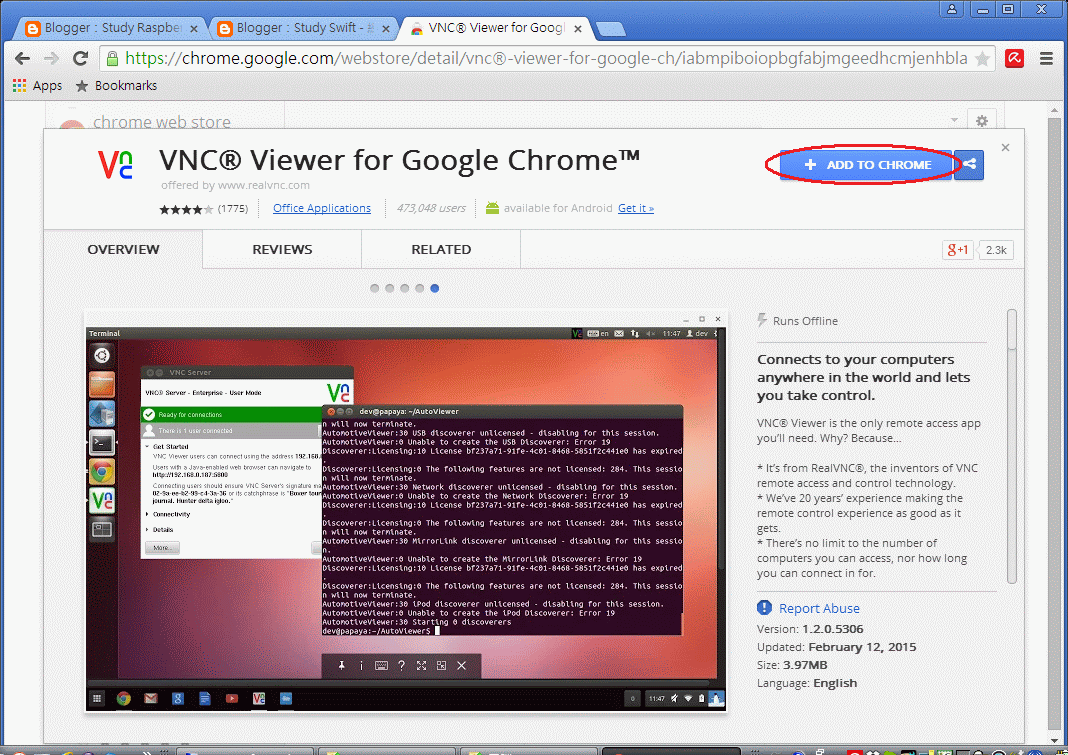Reload the current page
The width and height of the screenshot is (1068, 755).
[x=80, y=59]
